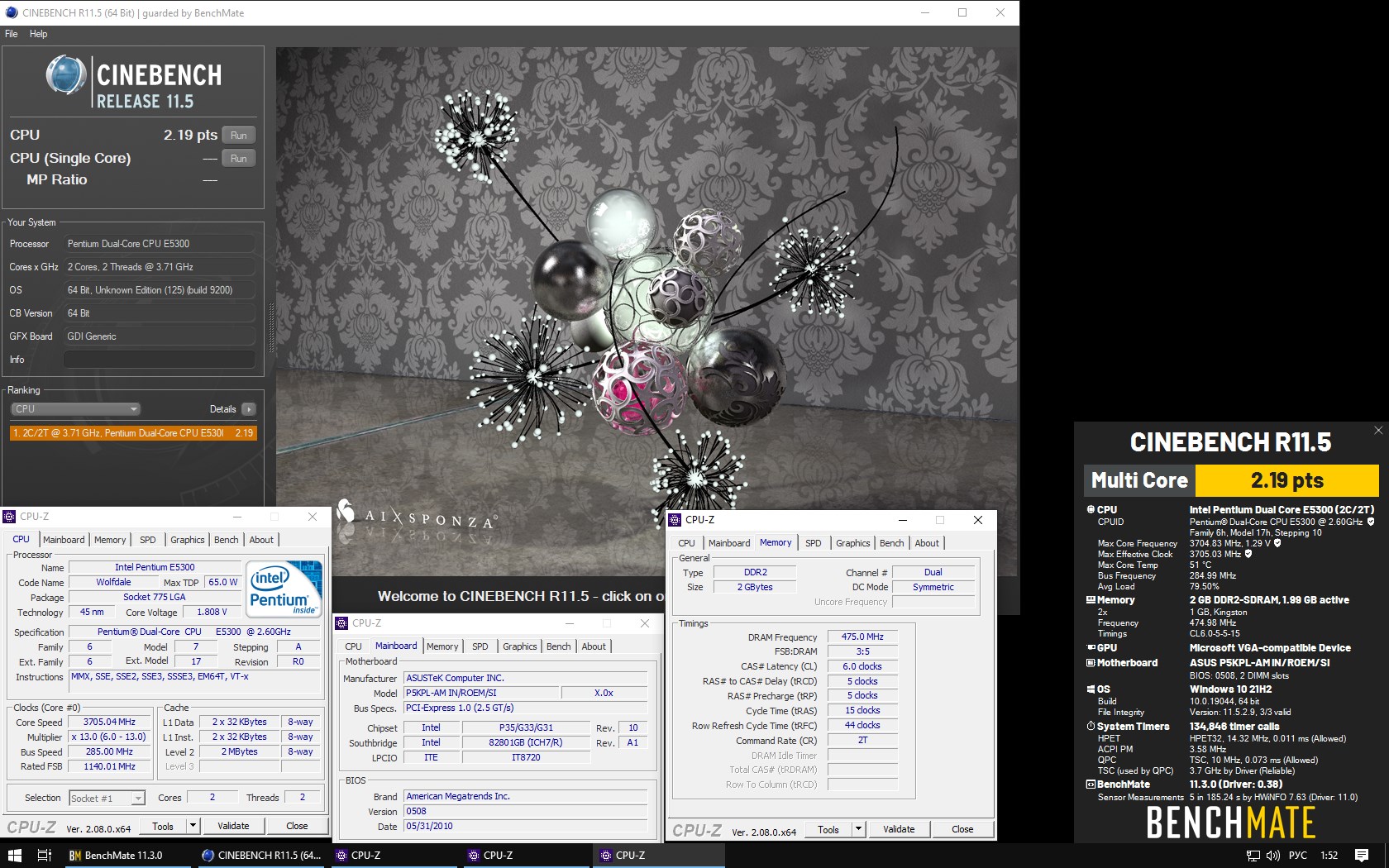Click the Model field P5KPL-AM IN/ROEM/SI
Image resolution: width=1389 pixels, height=868 pixels.
481,693
